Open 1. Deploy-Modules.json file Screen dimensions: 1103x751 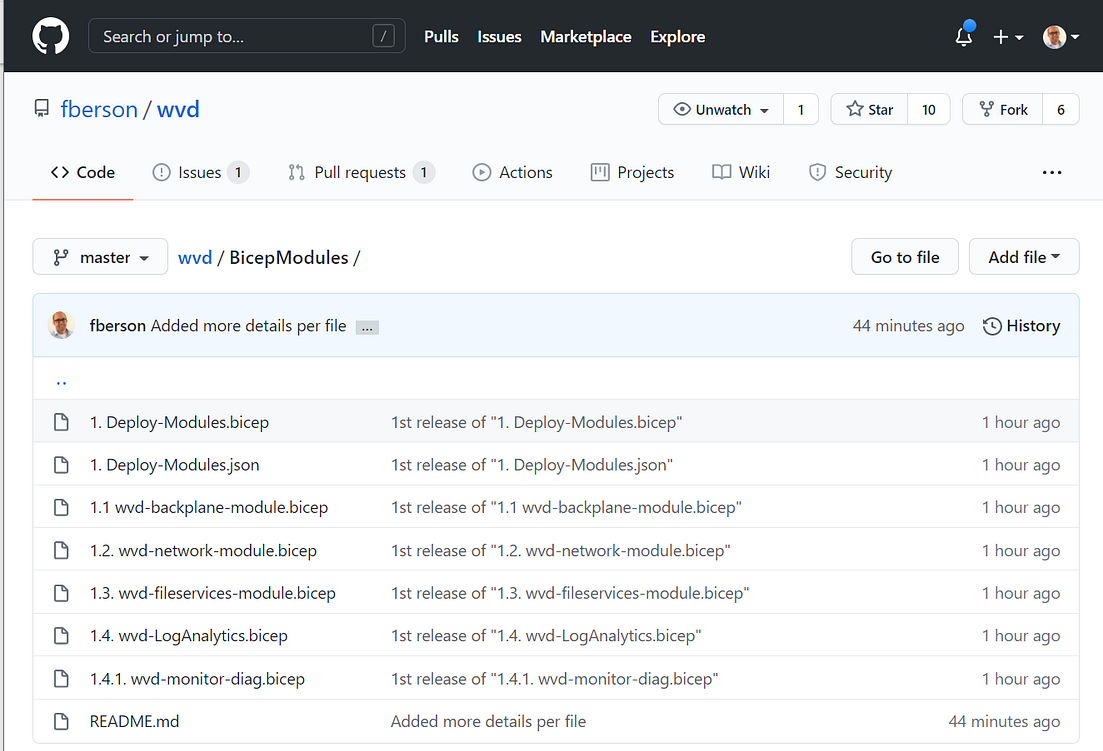[x=174, y=465]
